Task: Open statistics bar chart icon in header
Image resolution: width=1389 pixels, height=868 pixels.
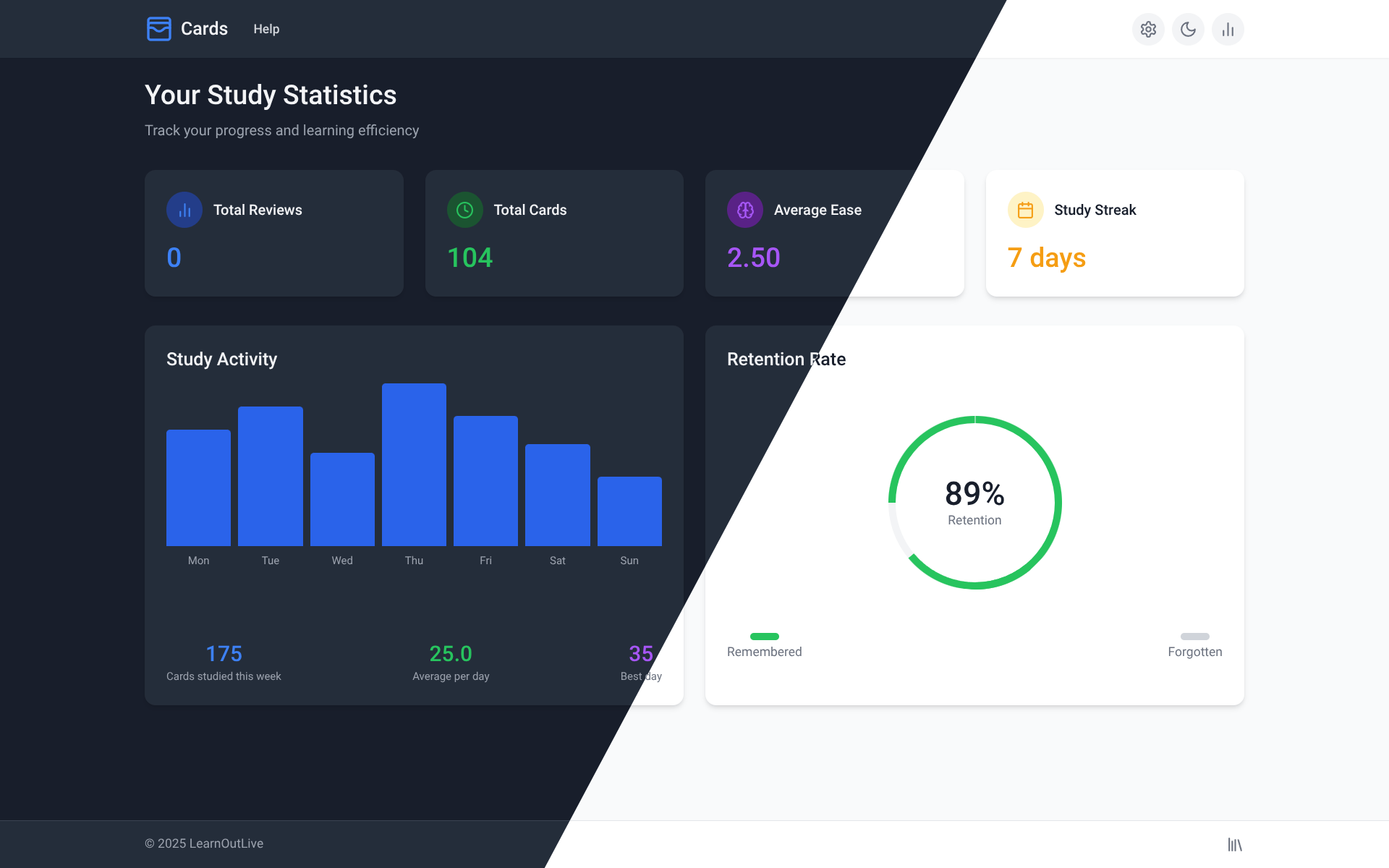Action: tap(1228, 30)
